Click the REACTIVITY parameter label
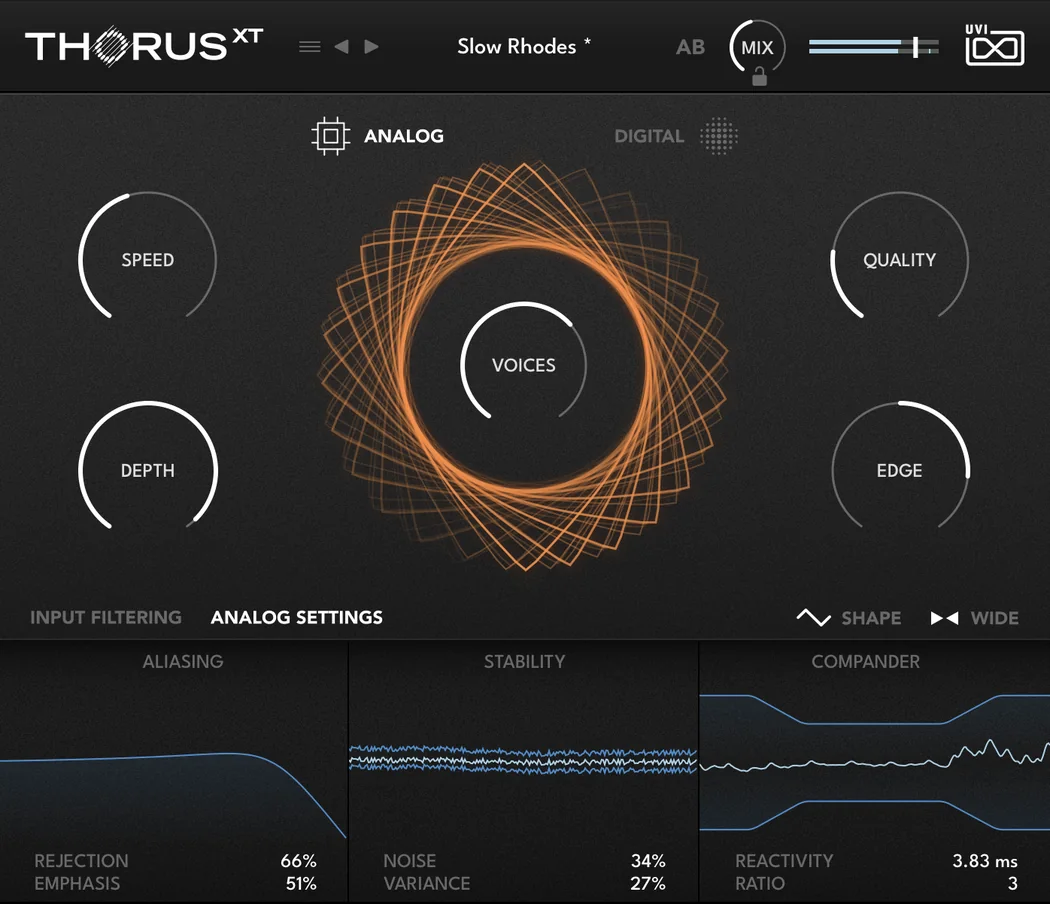Screen dimensions: 1050x904 click(x=784, y=860)
